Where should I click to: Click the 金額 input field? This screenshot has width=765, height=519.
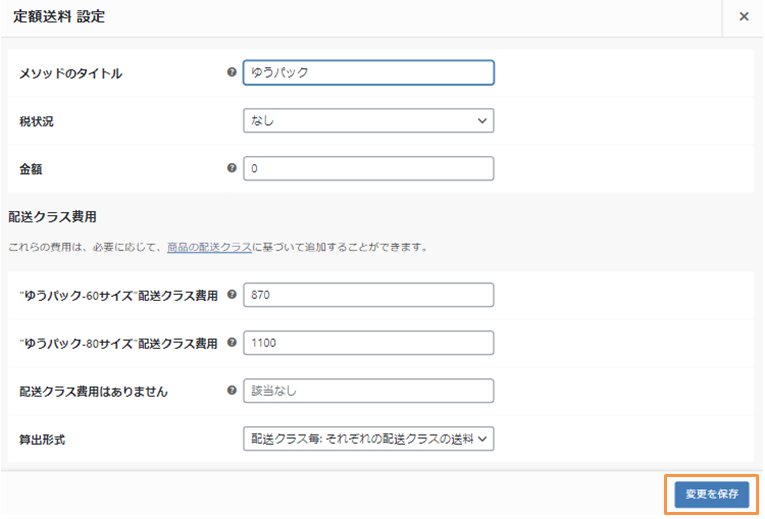pos(368,168)
